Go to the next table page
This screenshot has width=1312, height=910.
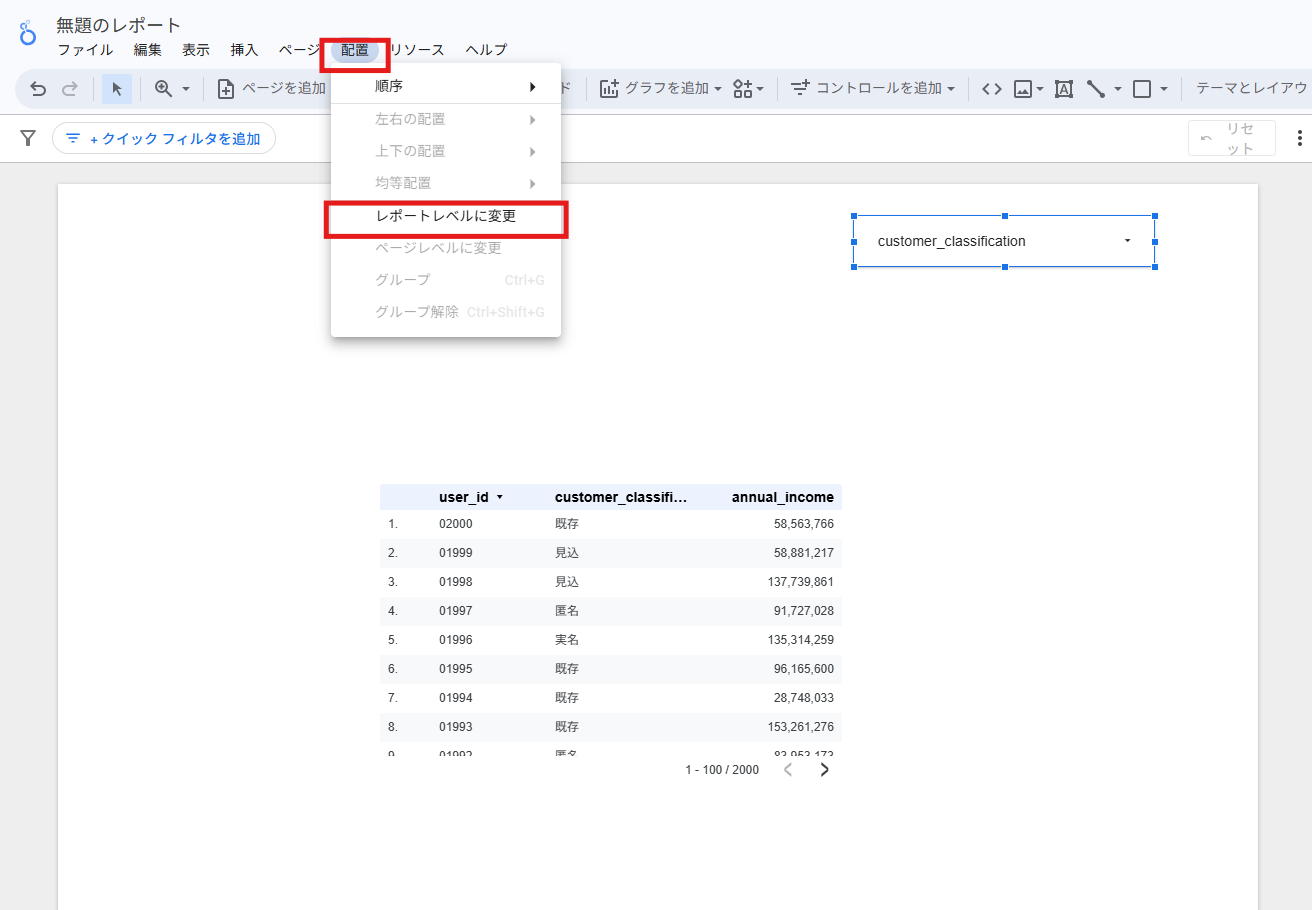(x=825, y=770)
